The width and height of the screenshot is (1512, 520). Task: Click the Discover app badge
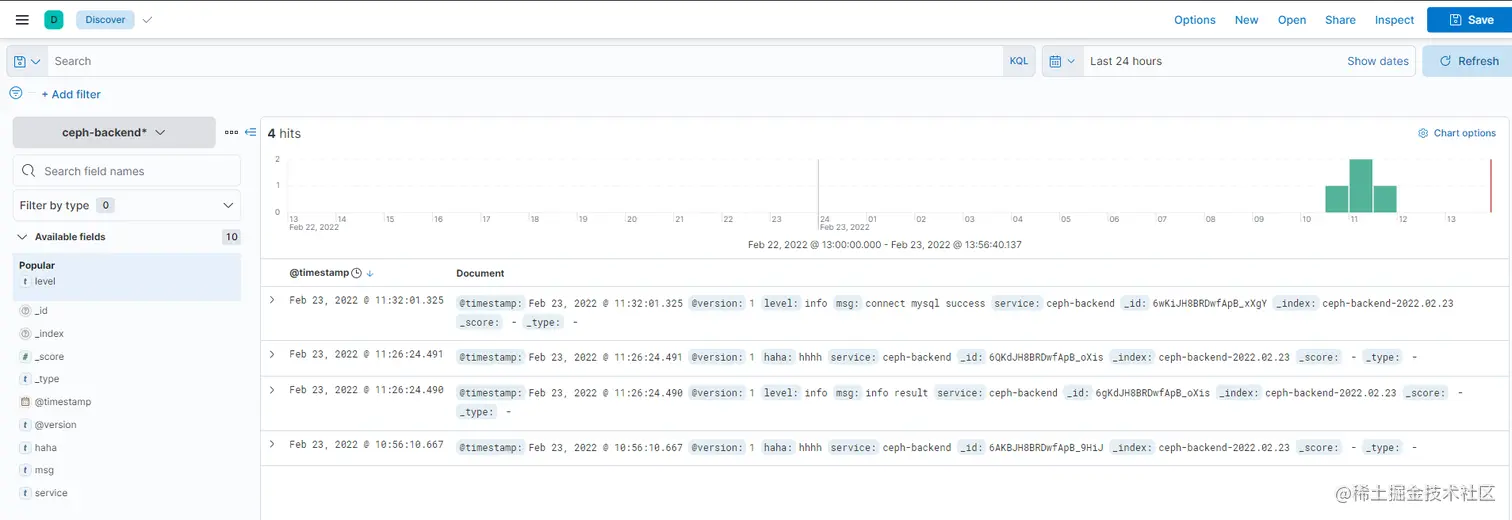(105, 19)
